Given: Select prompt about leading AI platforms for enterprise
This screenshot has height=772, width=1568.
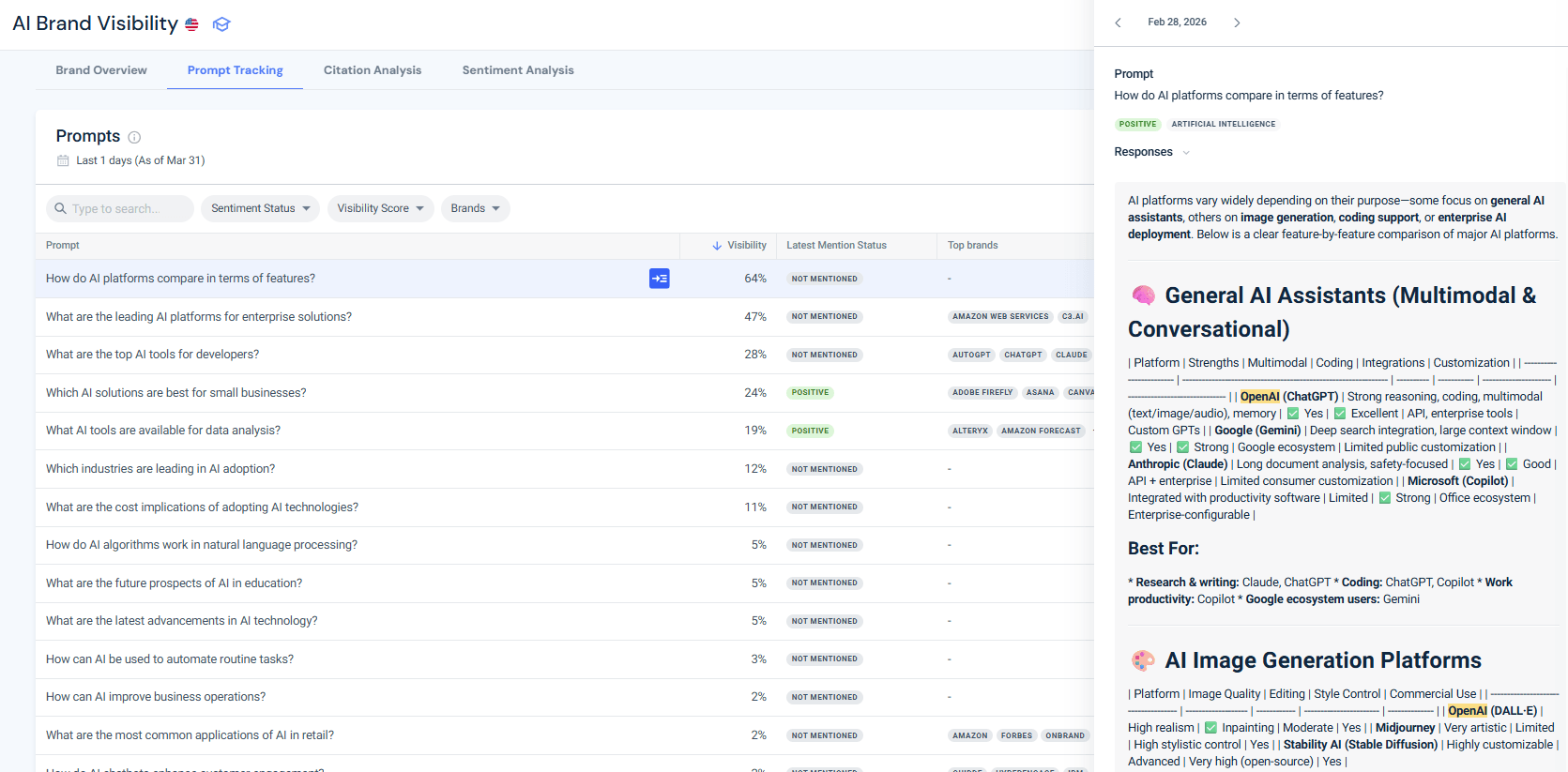Looking at the screenshot, I should click(199, 317).
